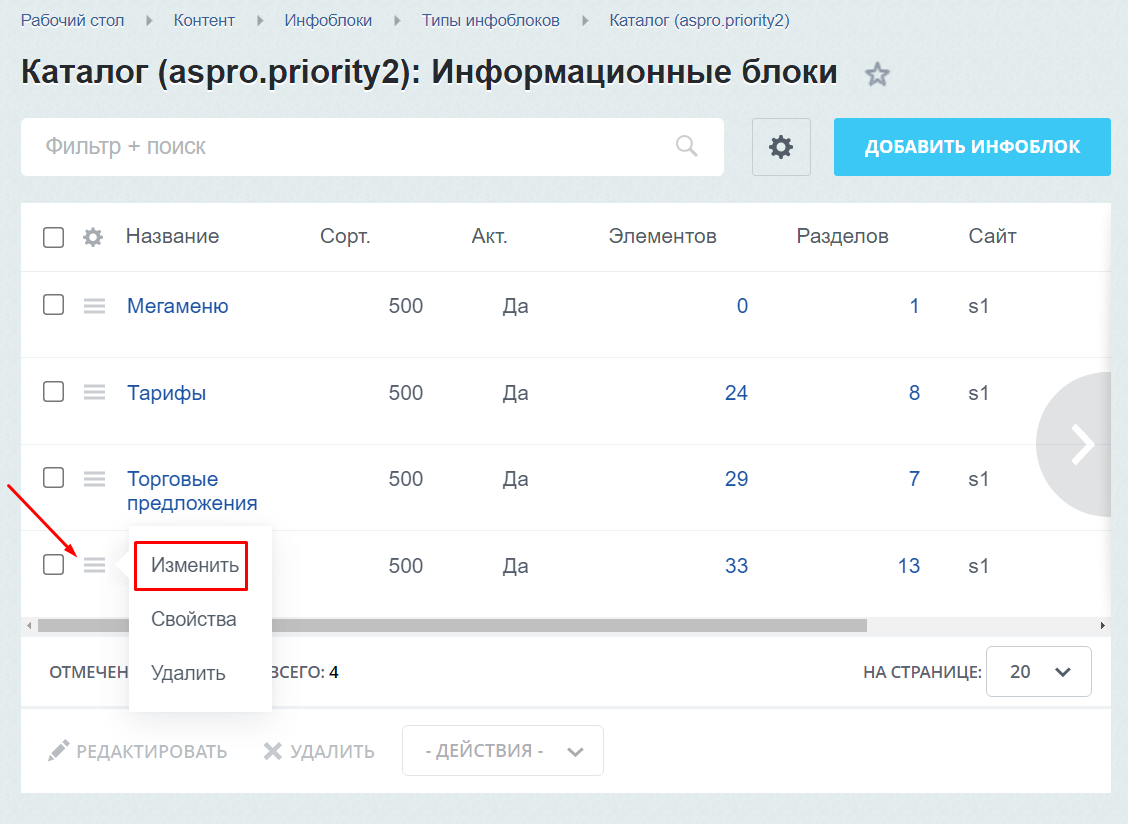The image size is (1128, 824).
Task: Click the breadcrumb arrow after Инфоблоки
Action: [x=397, y=21]
